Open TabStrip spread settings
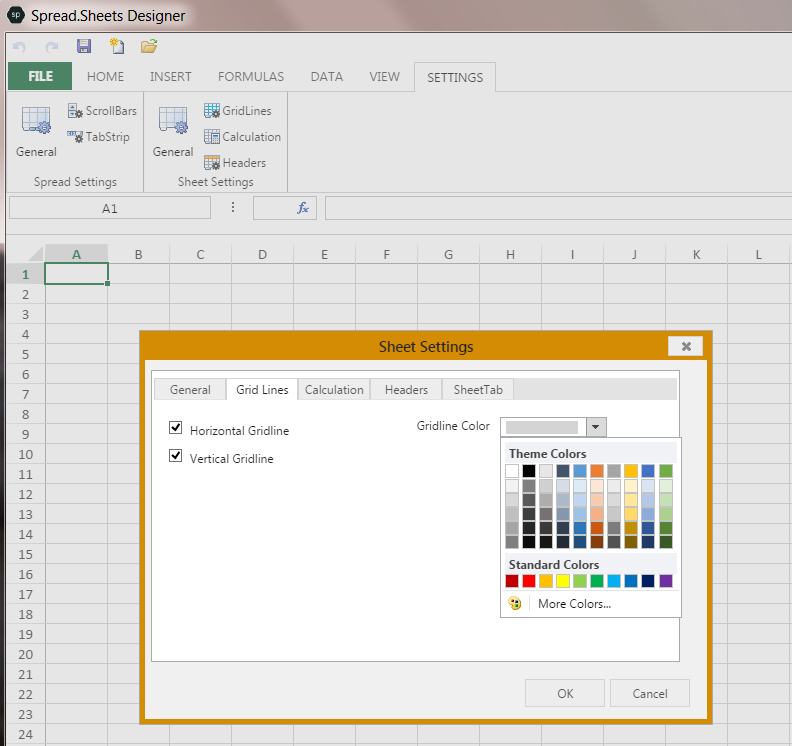This screenshot has width=792, height=746. click(99, 137)
